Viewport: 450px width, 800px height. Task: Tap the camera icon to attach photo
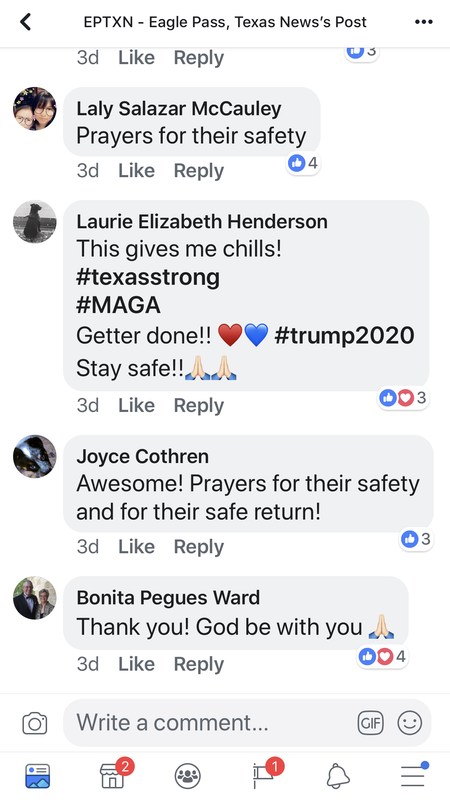pyautogui.click(x=35, y=723)
